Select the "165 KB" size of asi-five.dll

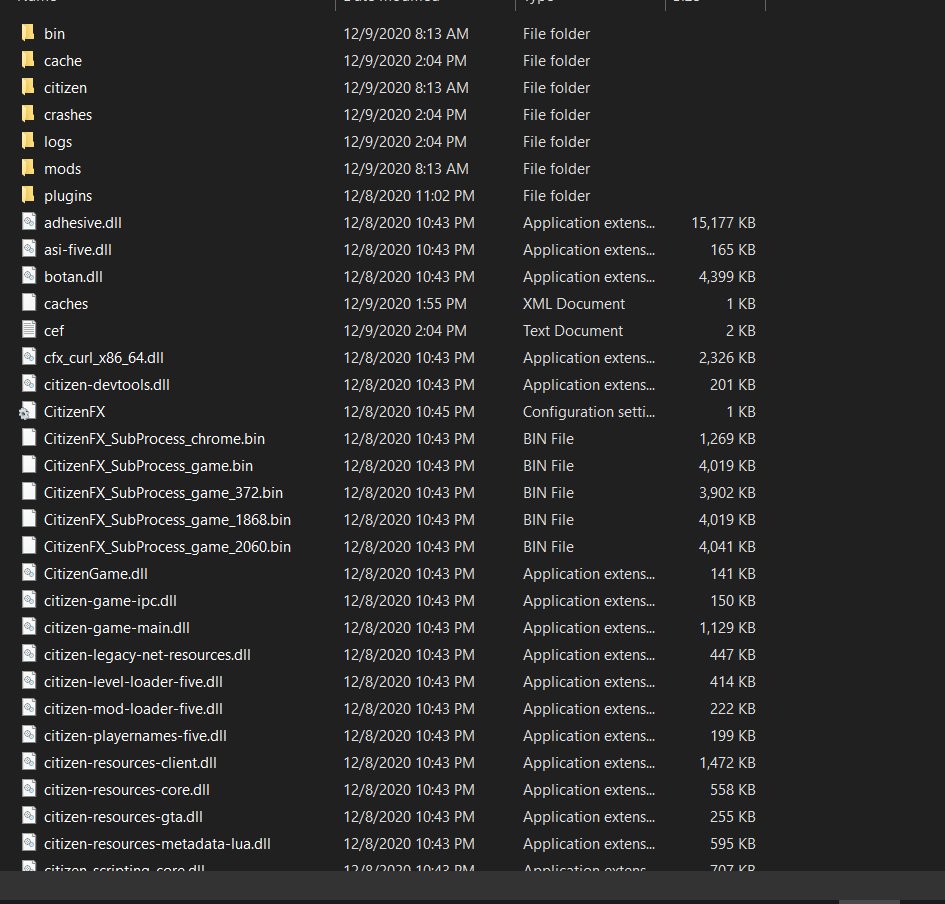733,250
